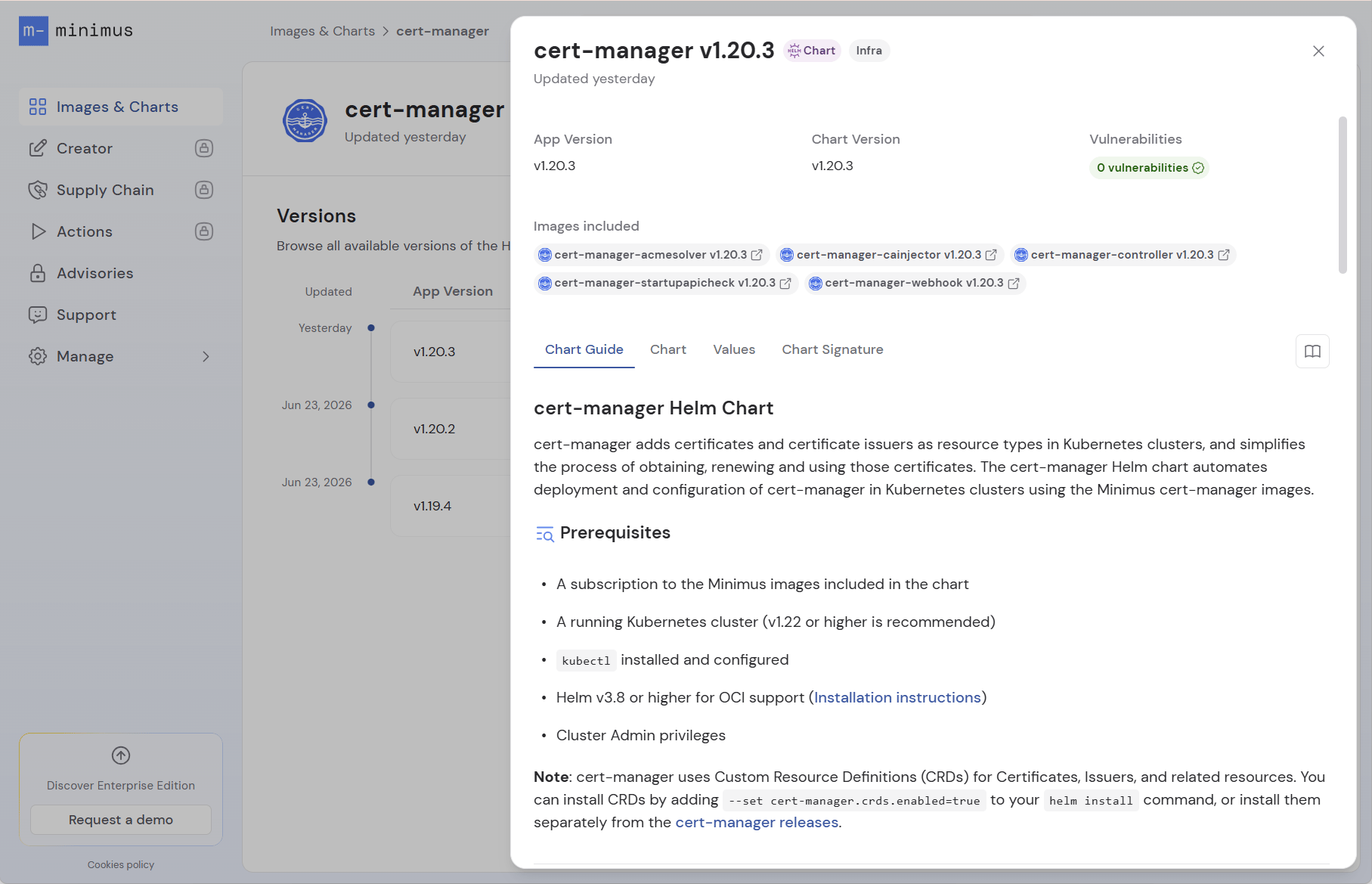Open cert-manager-webhook v1.20.3 image chip
1372x884 pixels.
point(915,283)
